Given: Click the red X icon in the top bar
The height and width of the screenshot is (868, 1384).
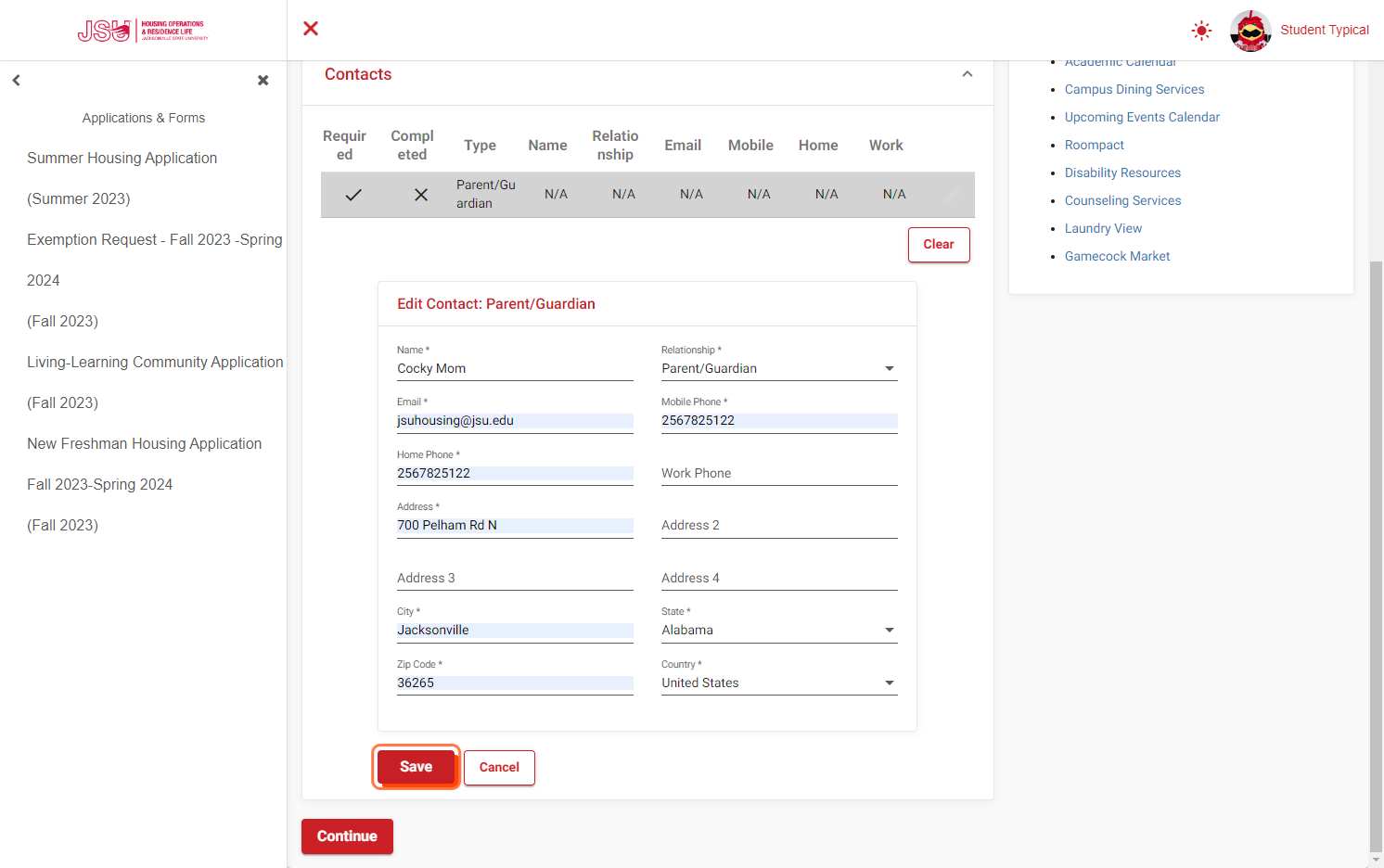Looking at the screenshot, I should pyautogui.click(x=311, y=29).
